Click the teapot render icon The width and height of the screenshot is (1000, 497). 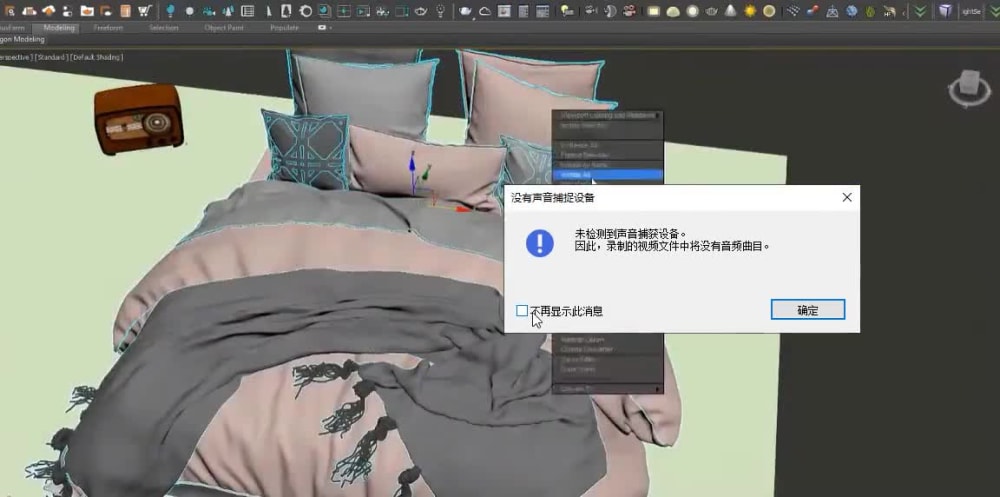tap(466, 11)
